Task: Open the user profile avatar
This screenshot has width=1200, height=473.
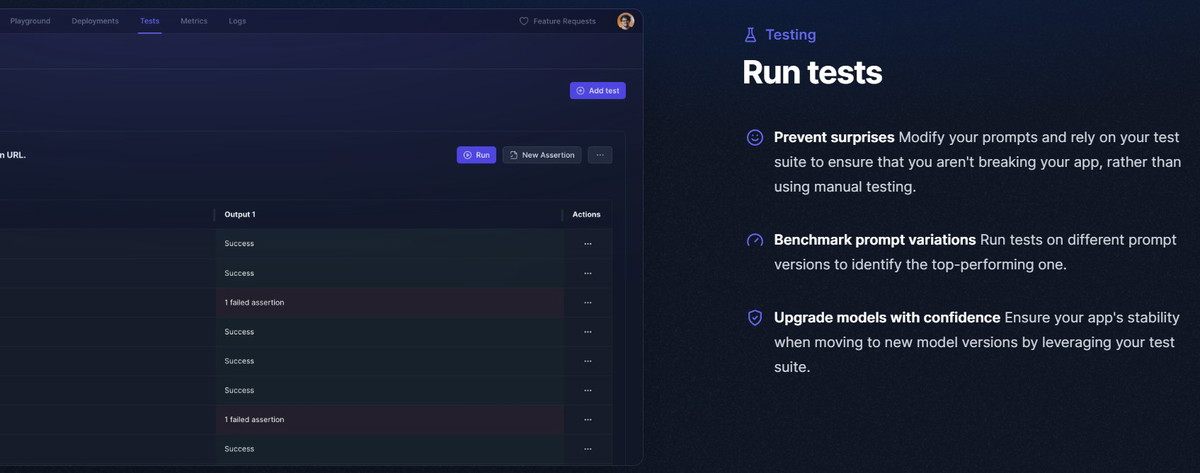Action: 626,21
